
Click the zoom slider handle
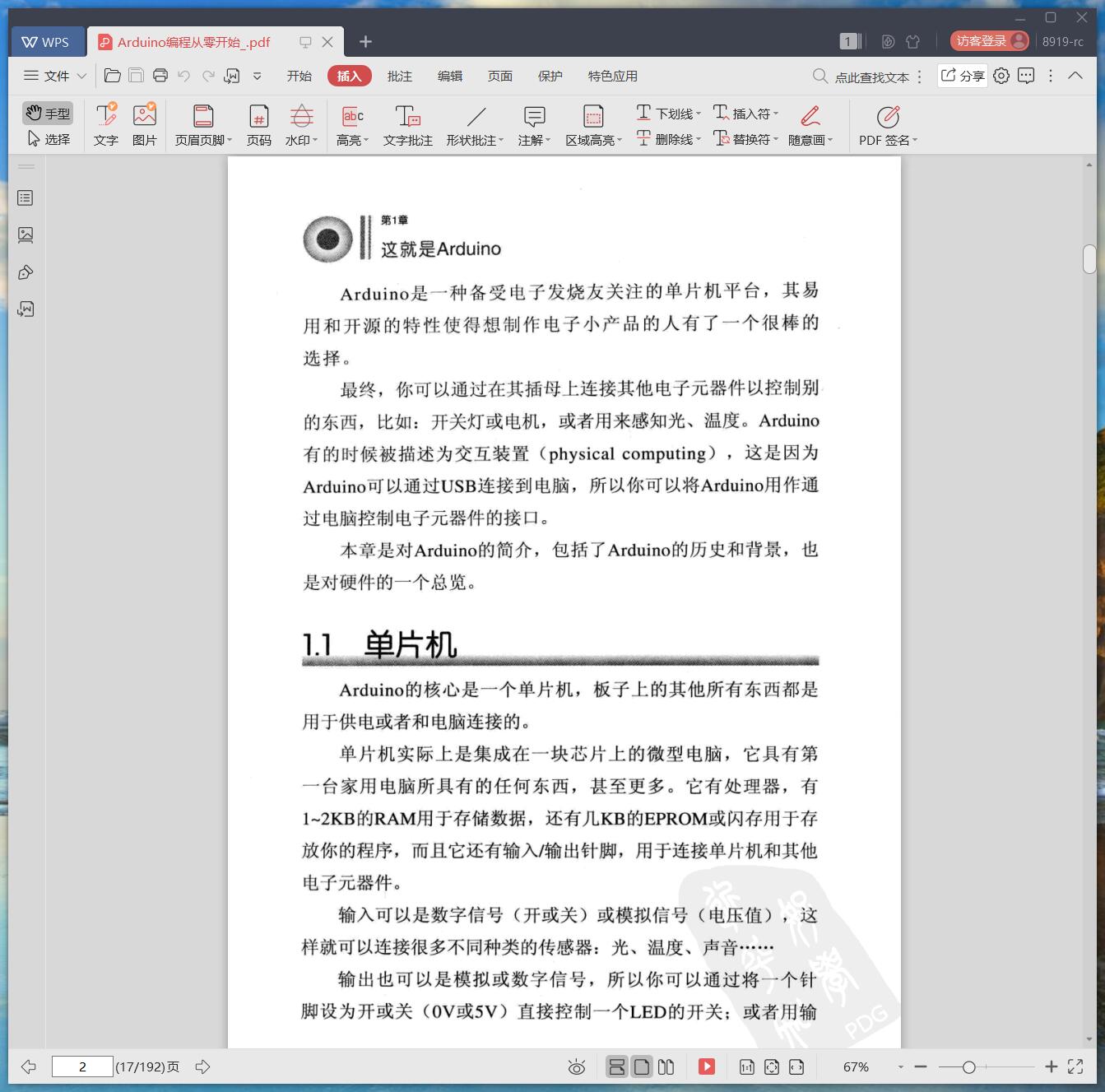(x=969, y=1067)
